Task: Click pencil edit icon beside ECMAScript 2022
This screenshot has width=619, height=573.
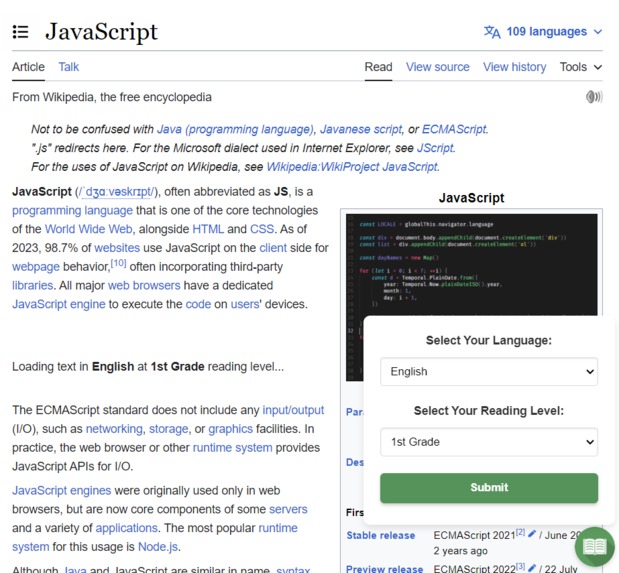Action: pyautogui.click(x=532, y=568)
